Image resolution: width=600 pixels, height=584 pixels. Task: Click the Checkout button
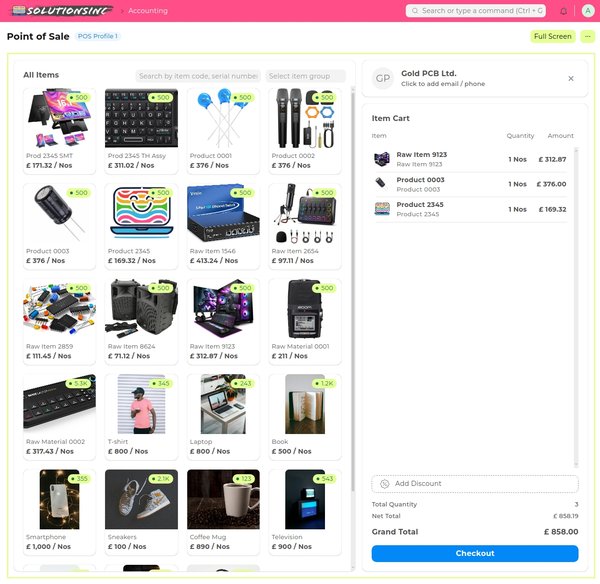coord(474,553)
